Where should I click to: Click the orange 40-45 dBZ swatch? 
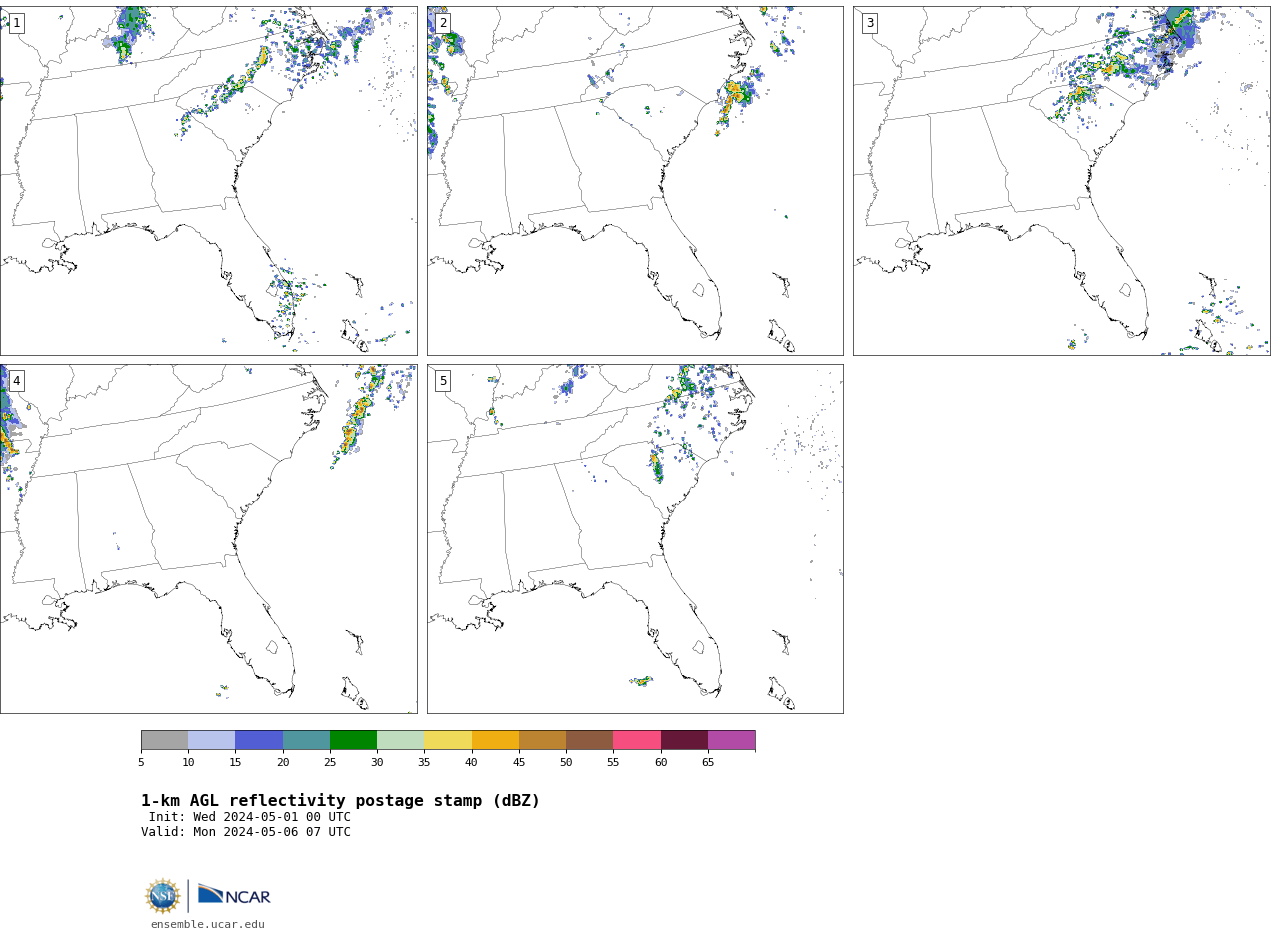495,740
